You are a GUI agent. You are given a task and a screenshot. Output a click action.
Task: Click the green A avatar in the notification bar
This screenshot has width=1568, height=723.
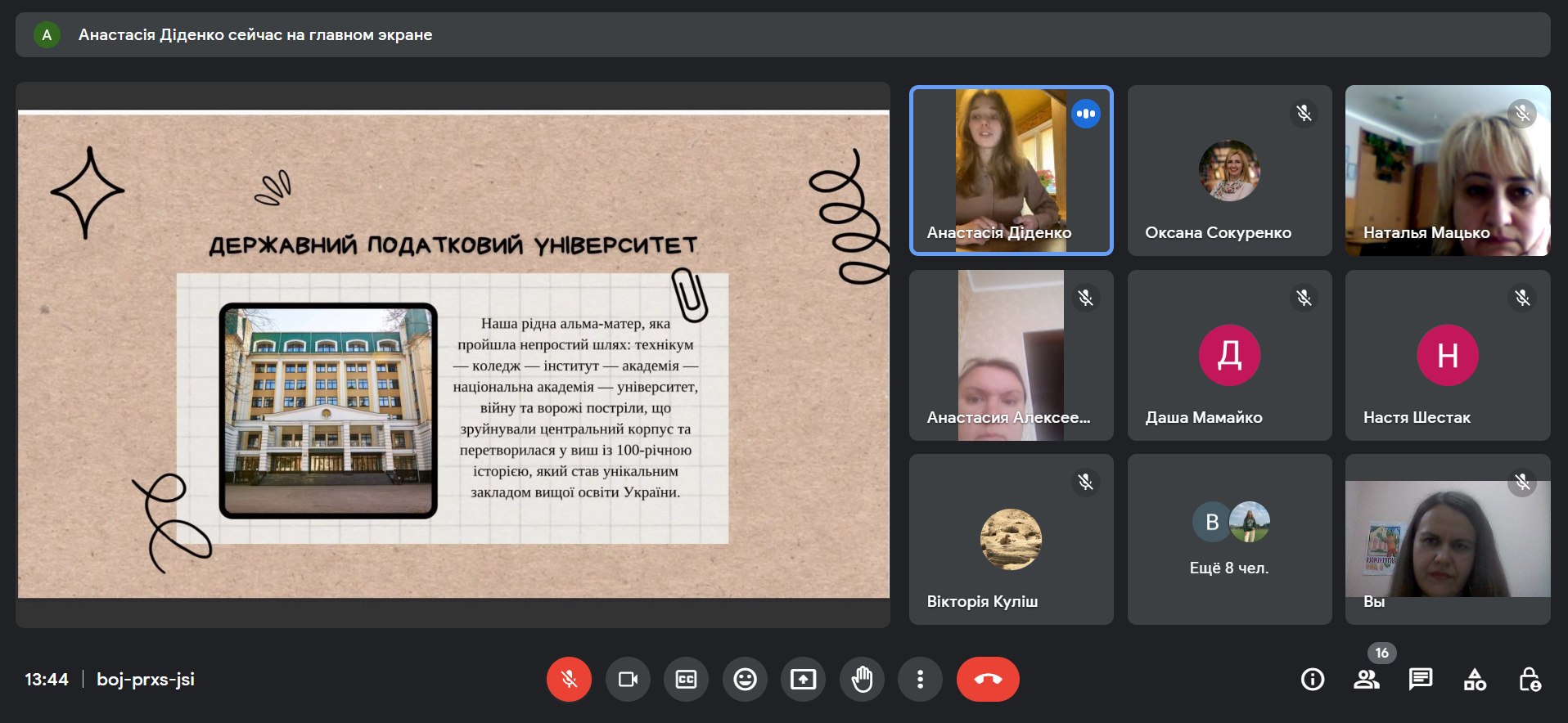pyautogui.click(x=47, y=35)
